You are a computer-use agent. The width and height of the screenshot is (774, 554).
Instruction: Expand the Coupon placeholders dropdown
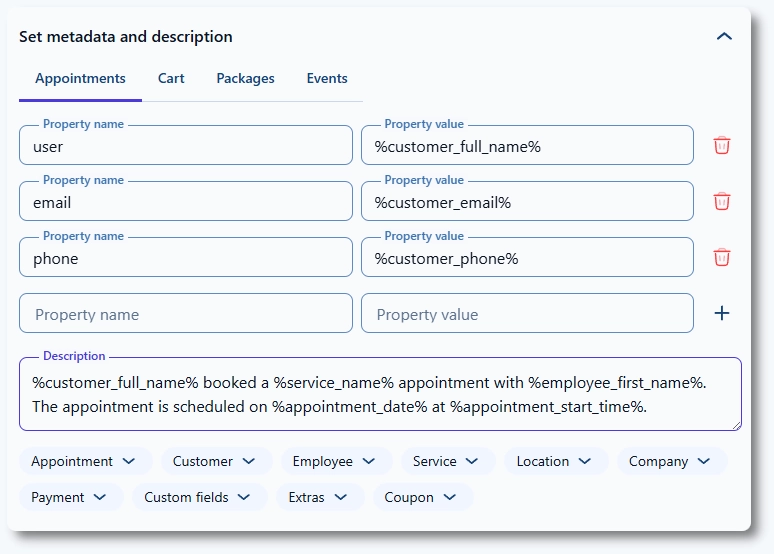(x=422, y=497)
